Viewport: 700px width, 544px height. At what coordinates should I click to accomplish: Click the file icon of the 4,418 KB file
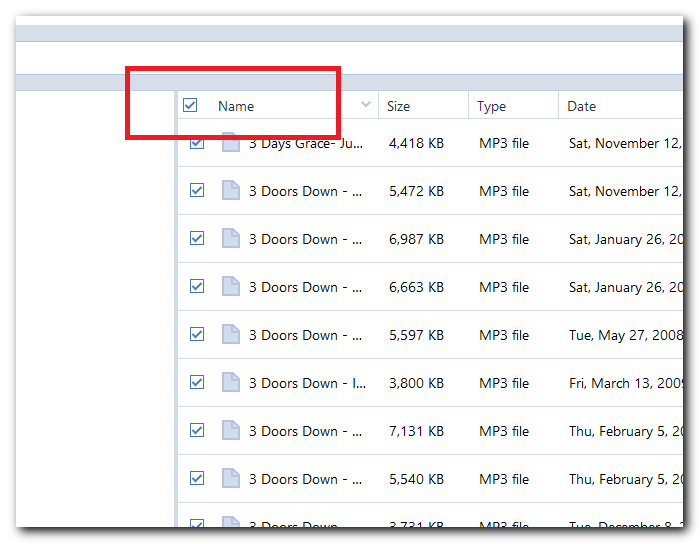231,142
